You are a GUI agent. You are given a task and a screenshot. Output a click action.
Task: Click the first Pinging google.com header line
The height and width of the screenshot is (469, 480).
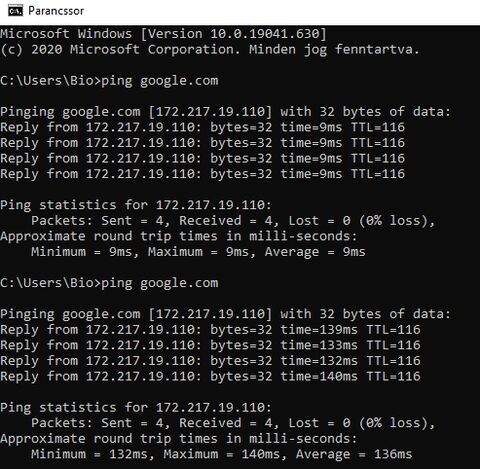(x=225, y=112)
